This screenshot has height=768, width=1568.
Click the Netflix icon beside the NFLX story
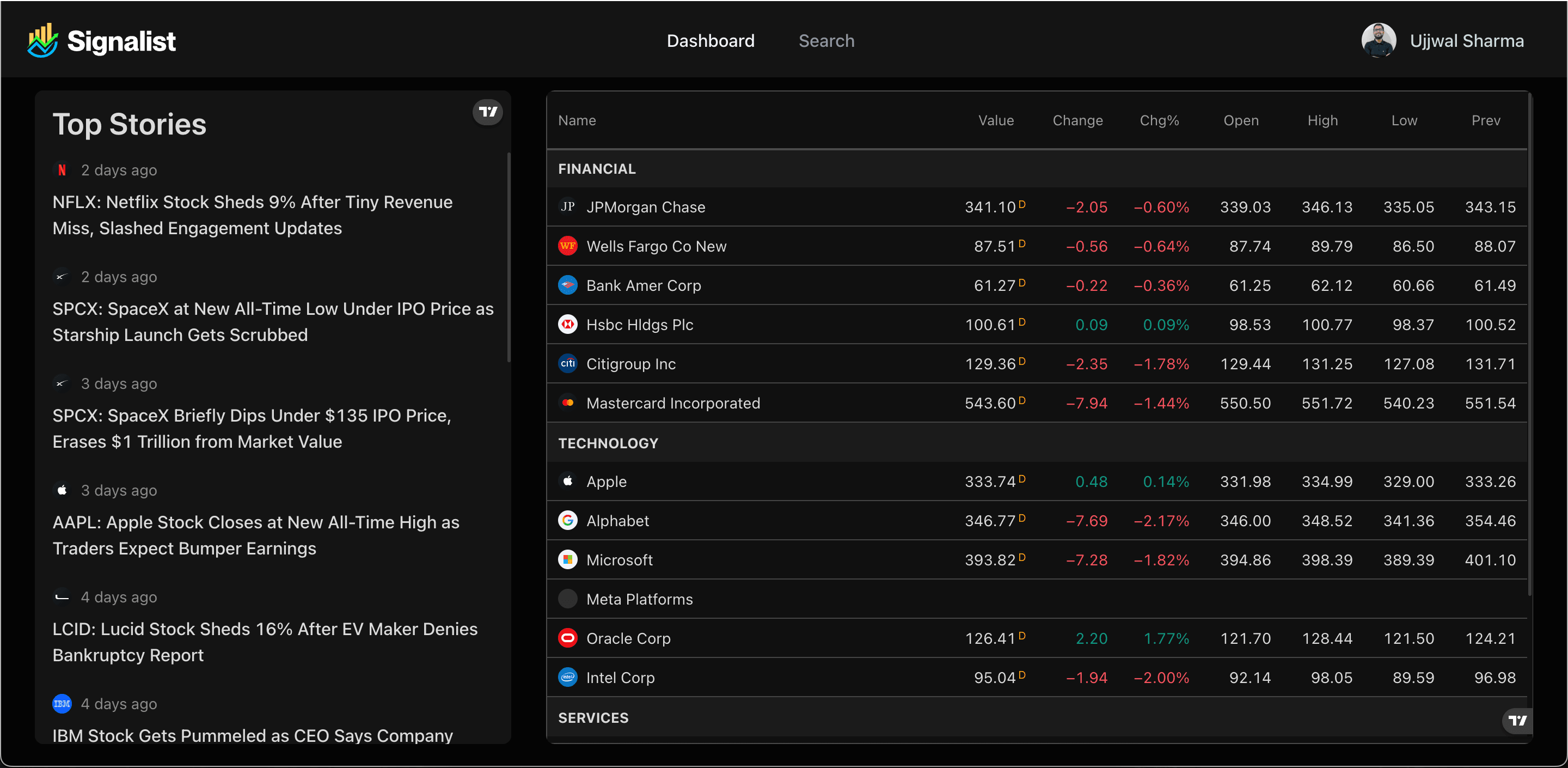(x=62, y=170)
